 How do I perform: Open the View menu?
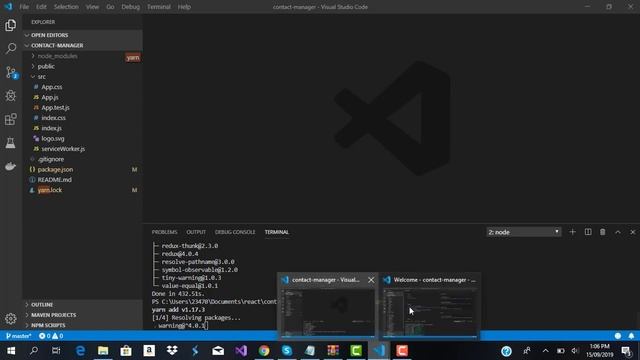pos(92,7)
